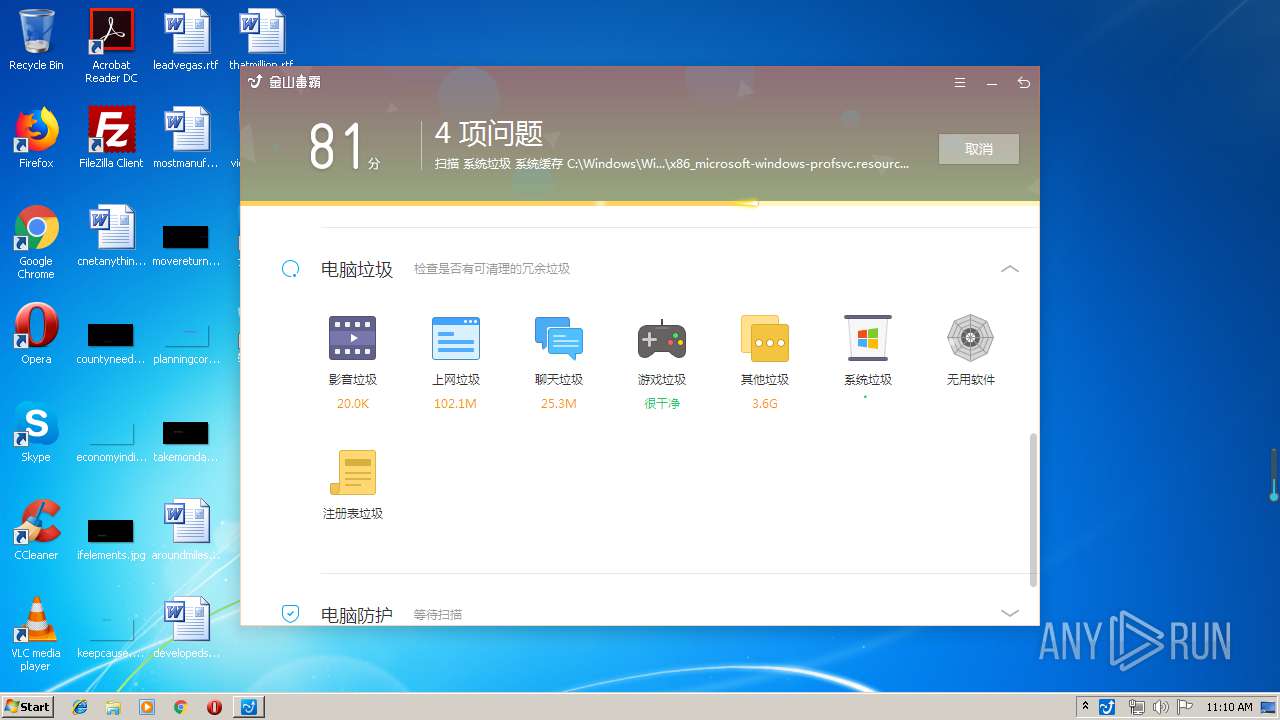This screenshot has height=720, width=1280.
Task: Open the Skype desktop shortcut
Action: coord(36,431)
